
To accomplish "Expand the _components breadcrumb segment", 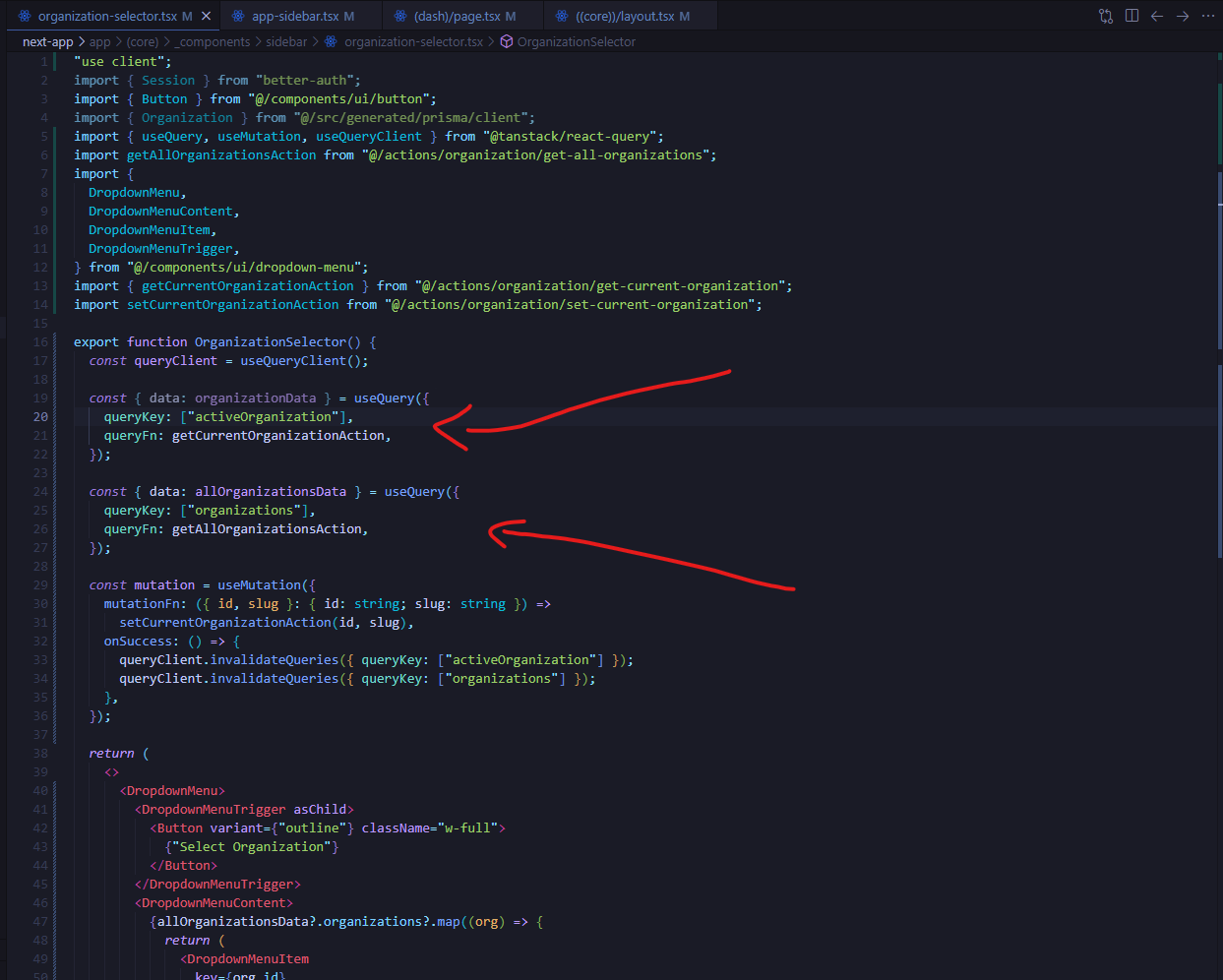I will [x=213, y=41].
